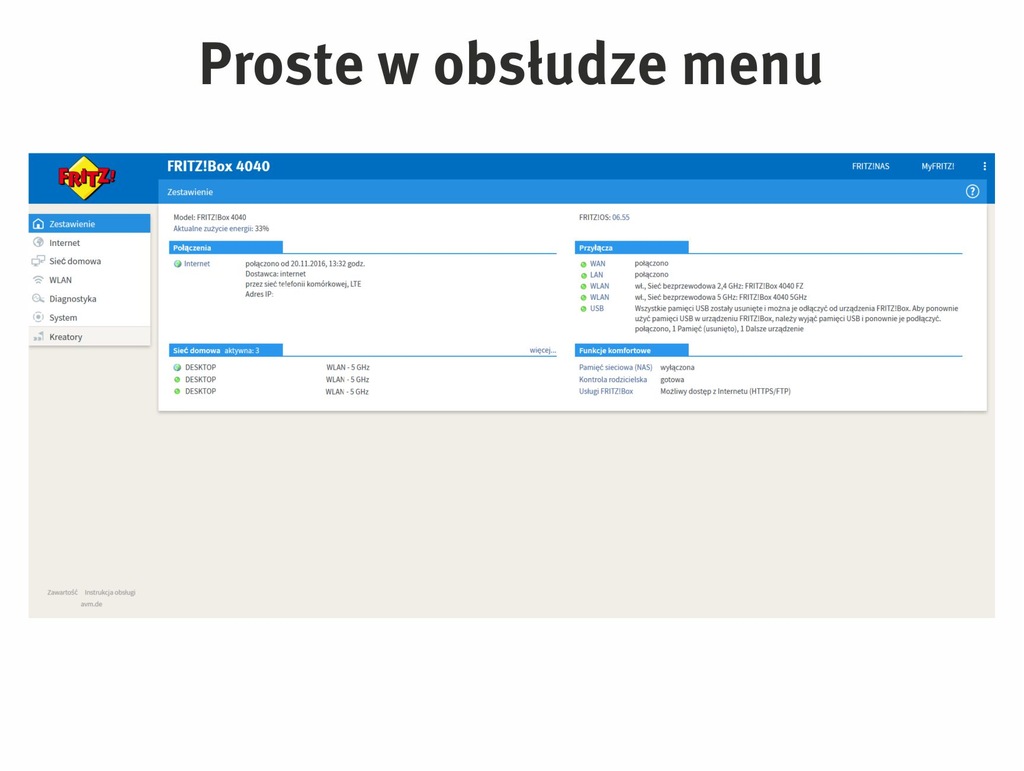Select Zestawienie in the sidebar menu
1024x771 pixels.
[x=89, y=223]
